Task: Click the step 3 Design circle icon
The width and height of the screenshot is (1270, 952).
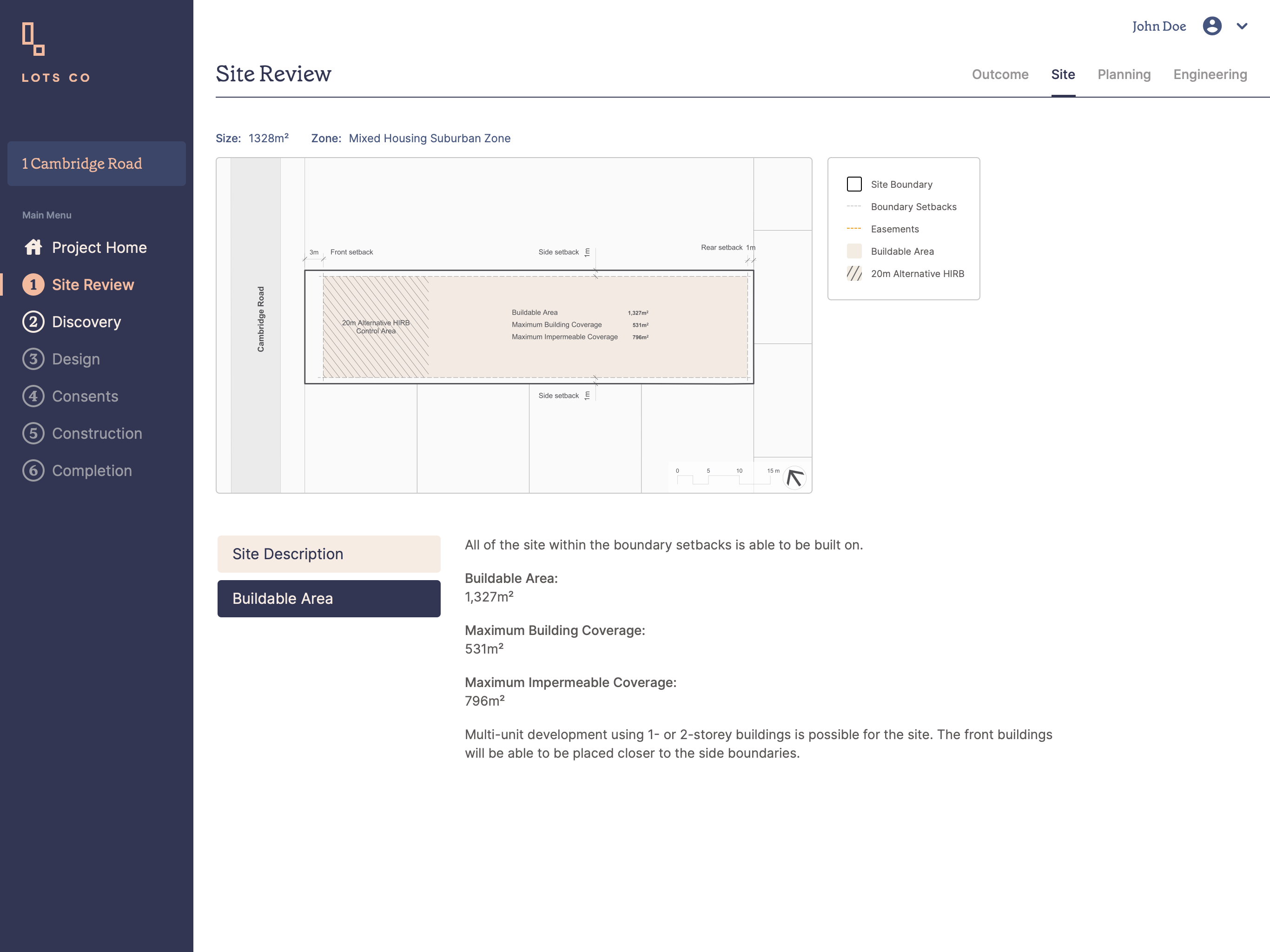Action: [33, 359]
